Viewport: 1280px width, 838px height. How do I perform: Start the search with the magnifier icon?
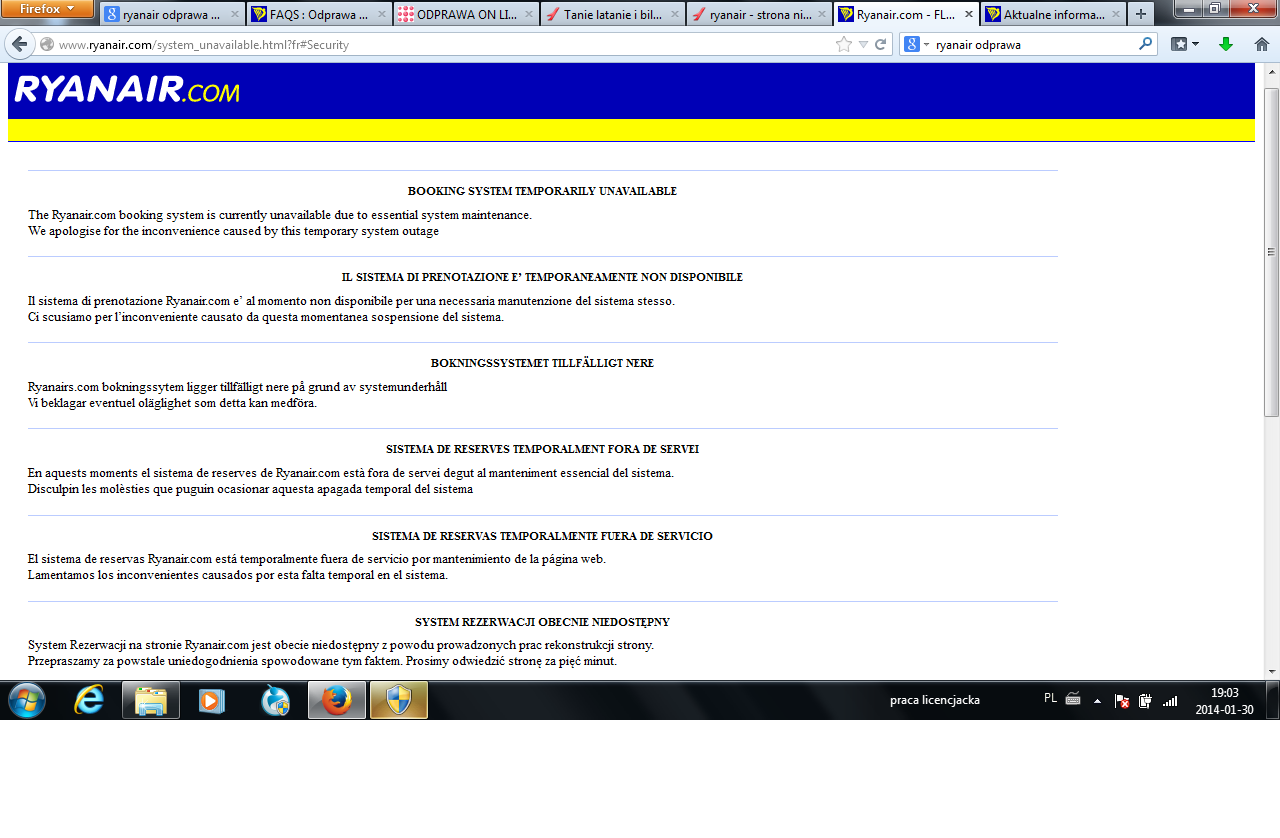click(1145, 44)
